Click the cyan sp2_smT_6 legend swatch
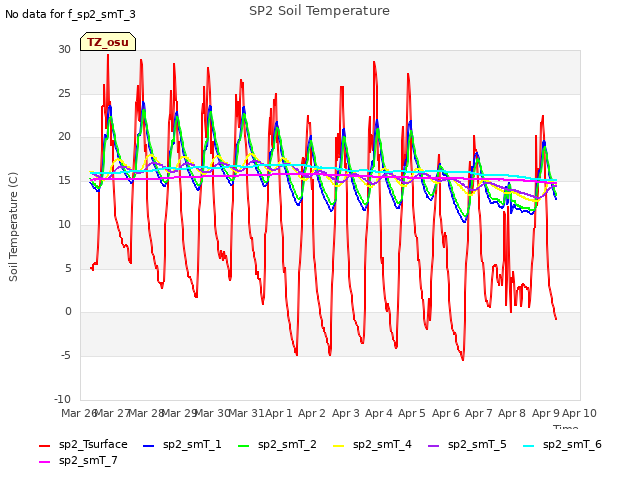The image size is (640, 480). point(529,446)
